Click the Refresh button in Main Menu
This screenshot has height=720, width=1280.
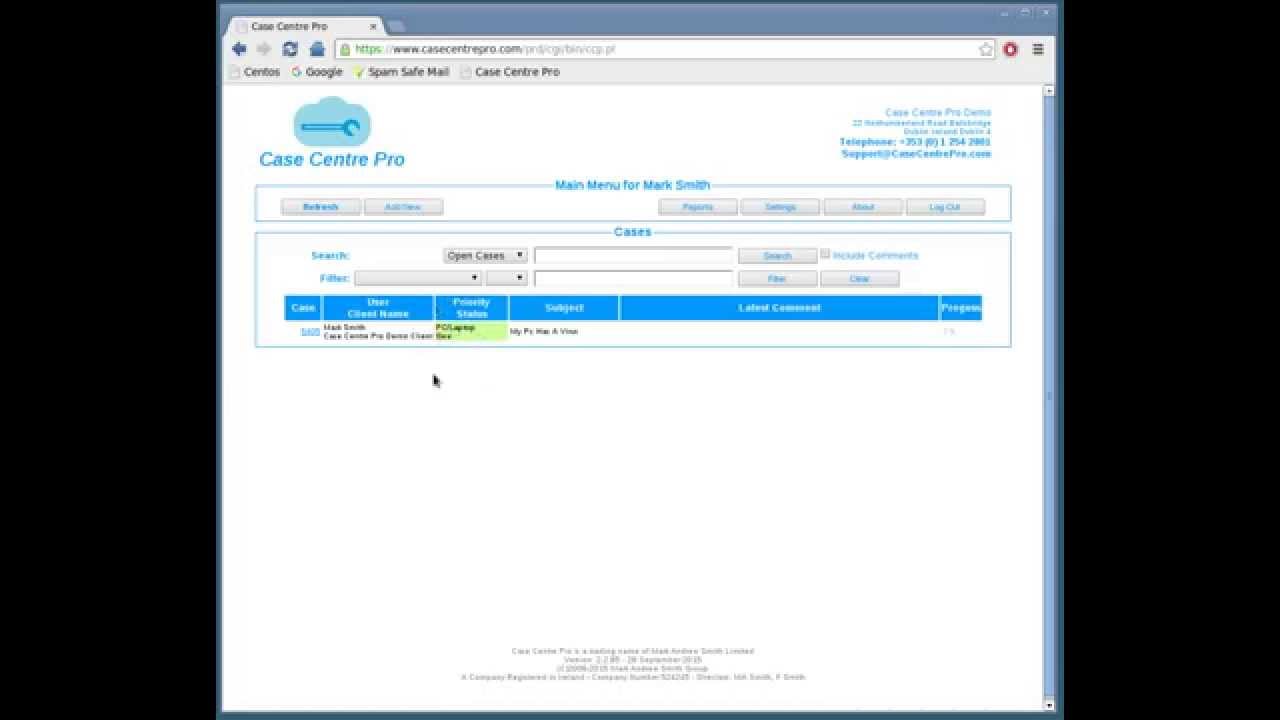pos(320,207)
